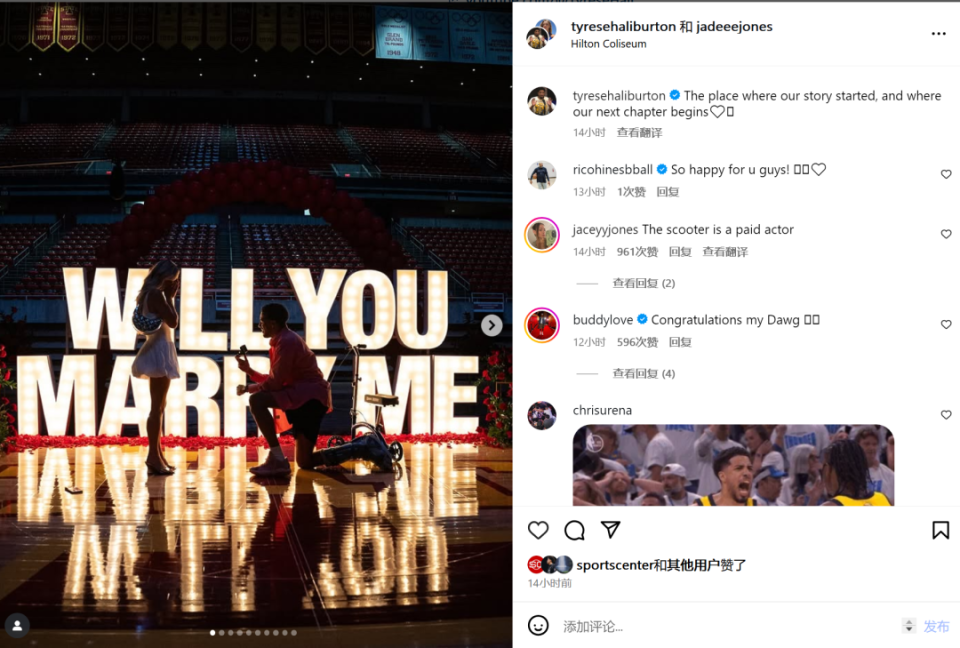
Task: Go to next photo in carousel
Action: tap(491, 325)
